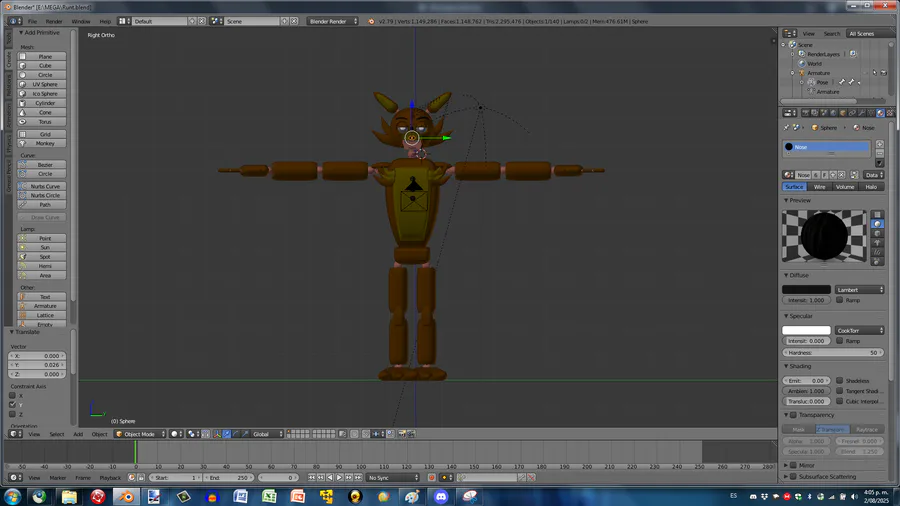Browse material datablock icon beside Nose
This screenshot has height=506, width=900.
tap(789, 175)
